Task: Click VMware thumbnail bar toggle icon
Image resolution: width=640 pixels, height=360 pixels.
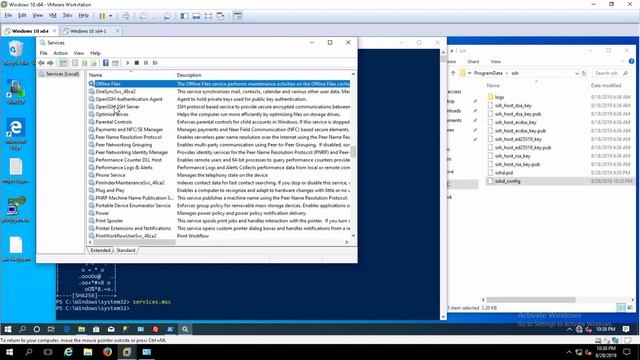Action: pyautogui.click(x=196, y=16)
